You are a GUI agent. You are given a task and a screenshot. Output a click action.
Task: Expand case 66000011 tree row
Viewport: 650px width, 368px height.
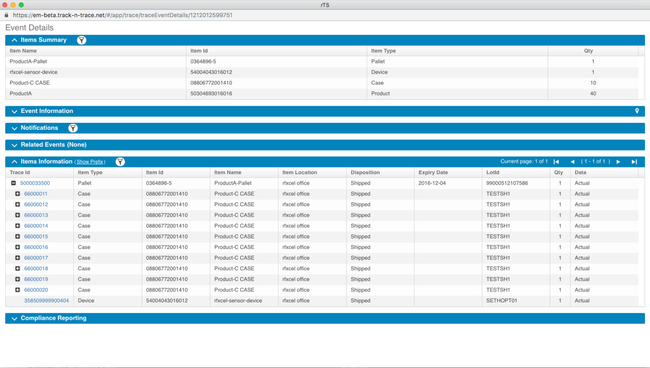click(x=17, y=194)
